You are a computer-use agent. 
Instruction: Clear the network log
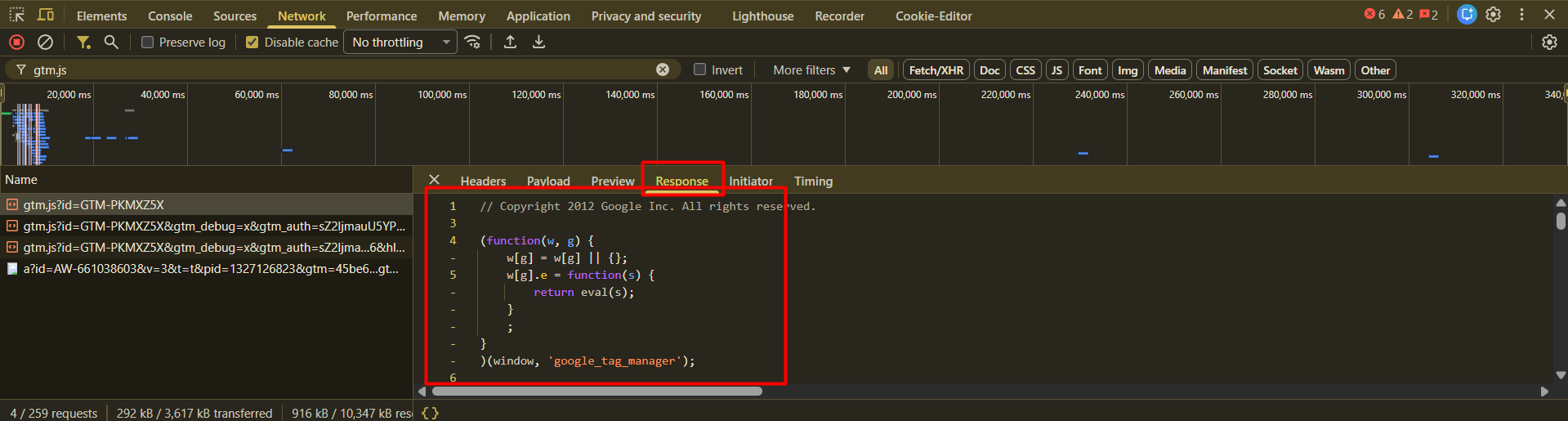click(46, 42)
